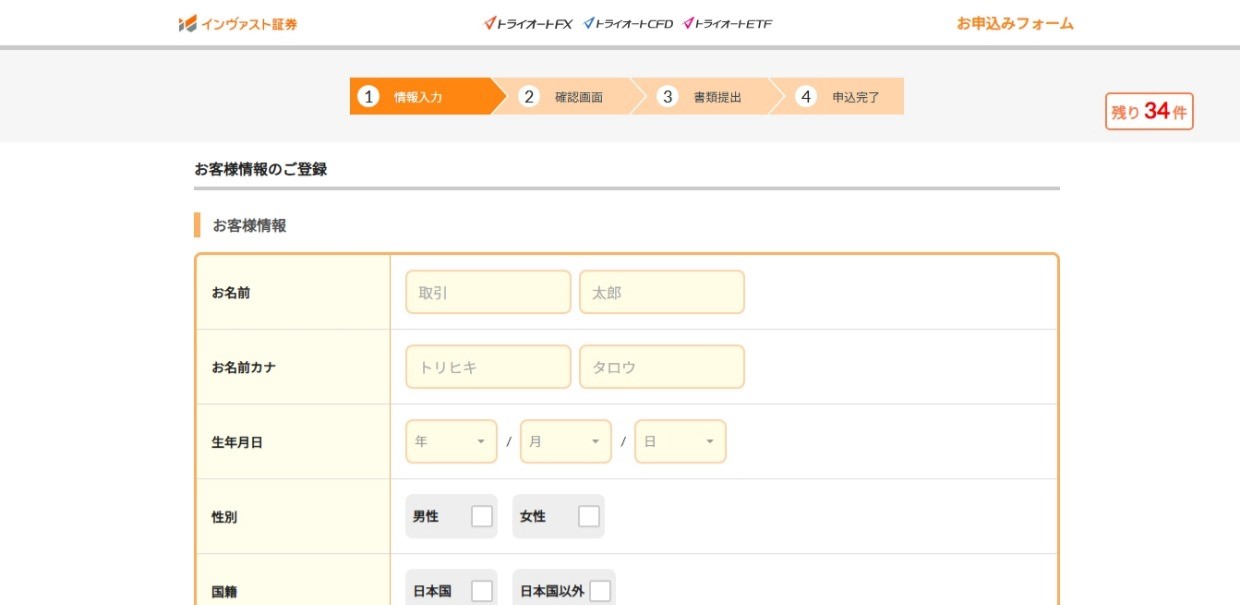Focus the last name field 取引

pos(488,292)
